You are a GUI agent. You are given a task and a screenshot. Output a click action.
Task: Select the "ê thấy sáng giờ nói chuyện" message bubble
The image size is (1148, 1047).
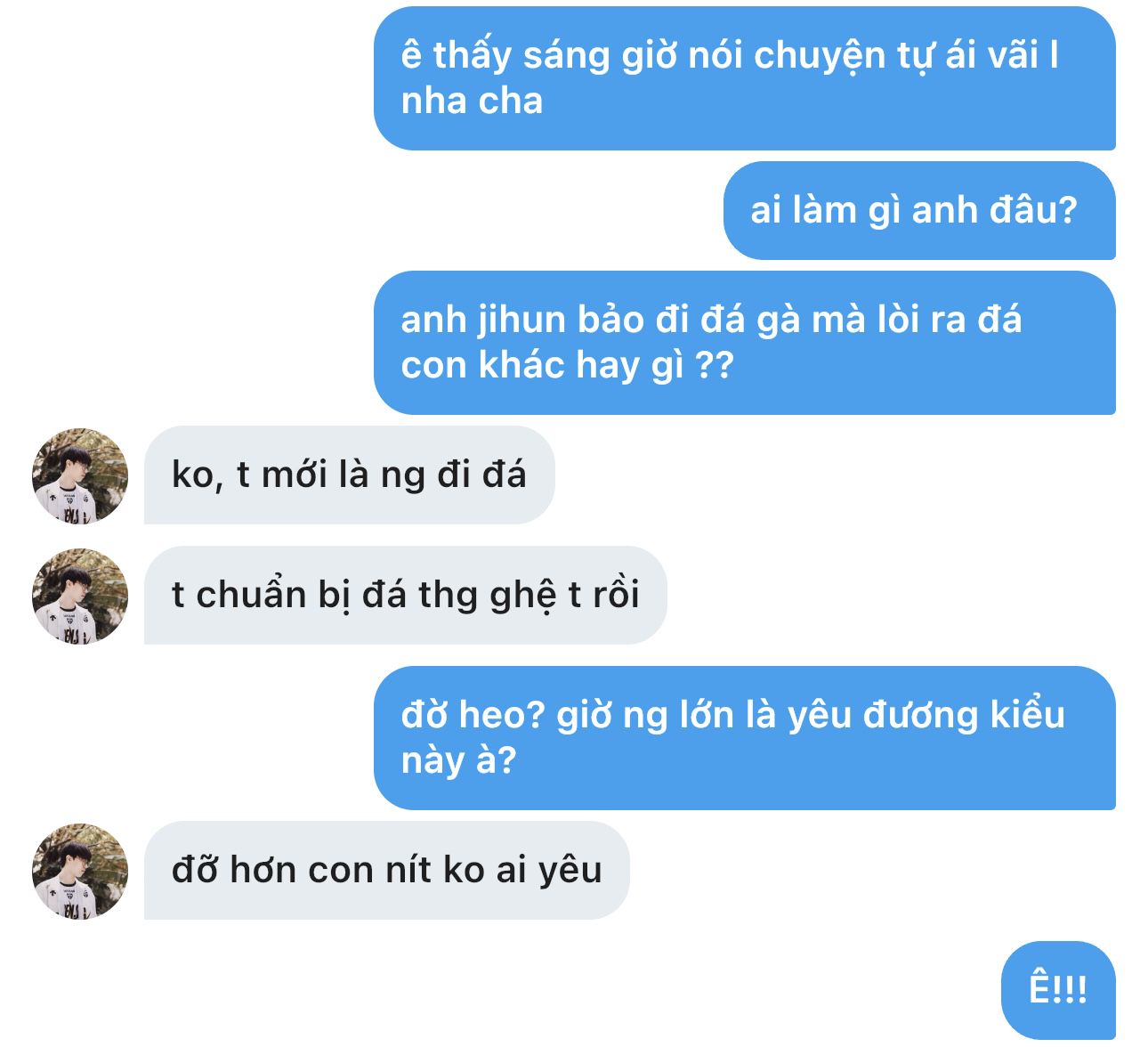tap(744, 78)
